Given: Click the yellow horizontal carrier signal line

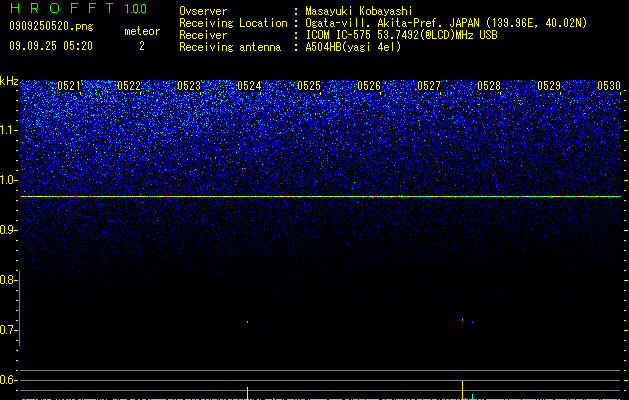Looking at the screenshot, I should coord(321,197).
